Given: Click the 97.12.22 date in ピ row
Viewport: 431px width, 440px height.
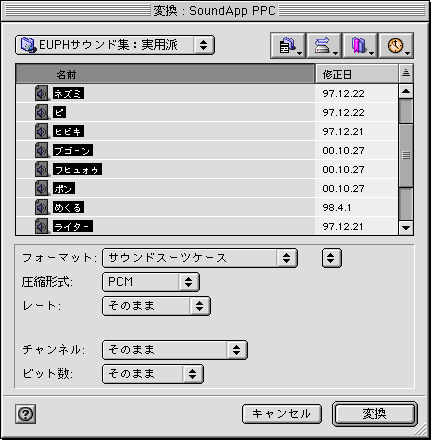Looking at the screenshot, I should [x=343, y=113].
